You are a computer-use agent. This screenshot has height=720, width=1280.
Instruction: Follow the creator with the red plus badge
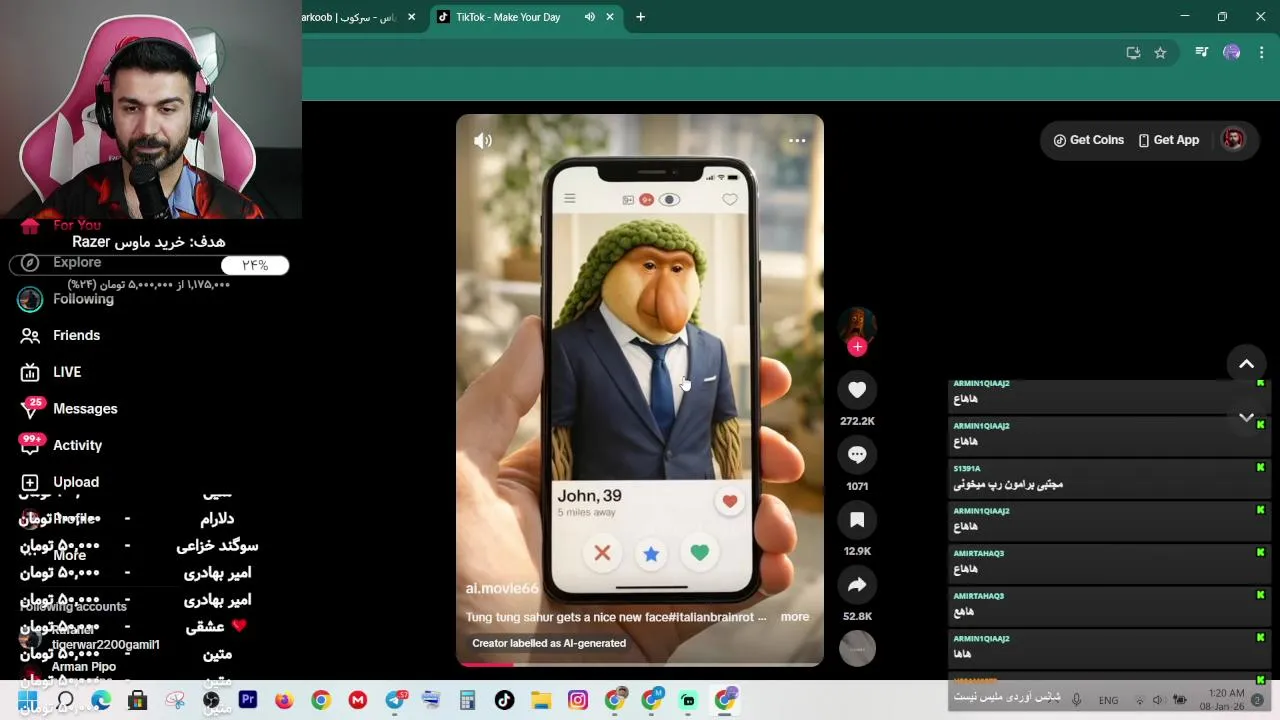click(857, 347)
